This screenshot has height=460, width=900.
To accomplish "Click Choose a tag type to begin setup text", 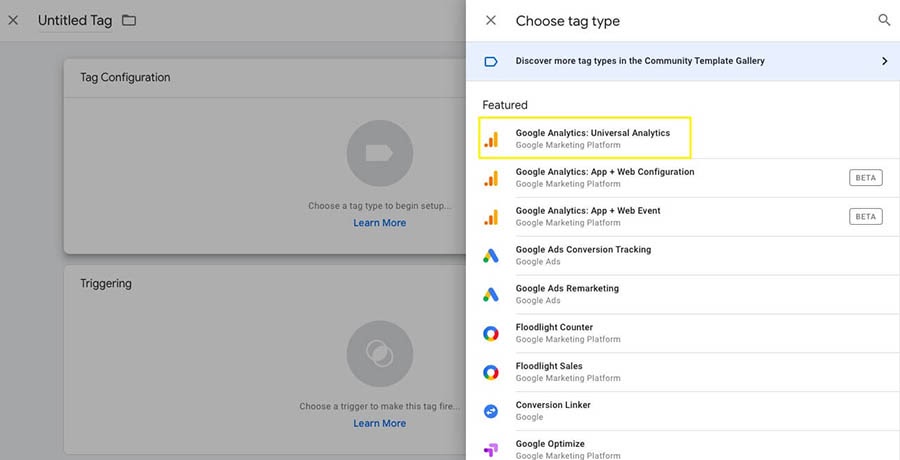I will [380, 206].
